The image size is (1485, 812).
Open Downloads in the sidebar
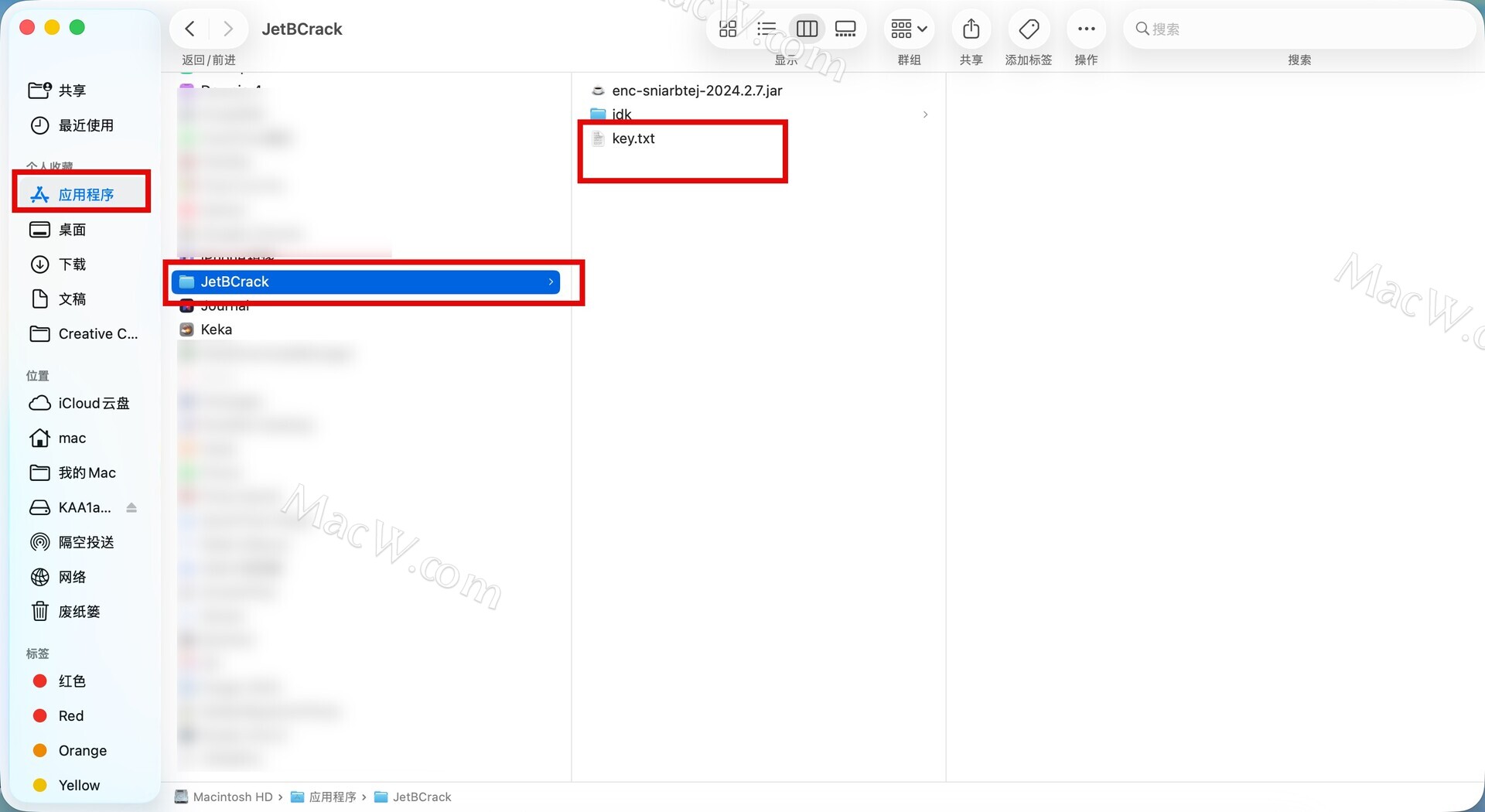point(72,264)
